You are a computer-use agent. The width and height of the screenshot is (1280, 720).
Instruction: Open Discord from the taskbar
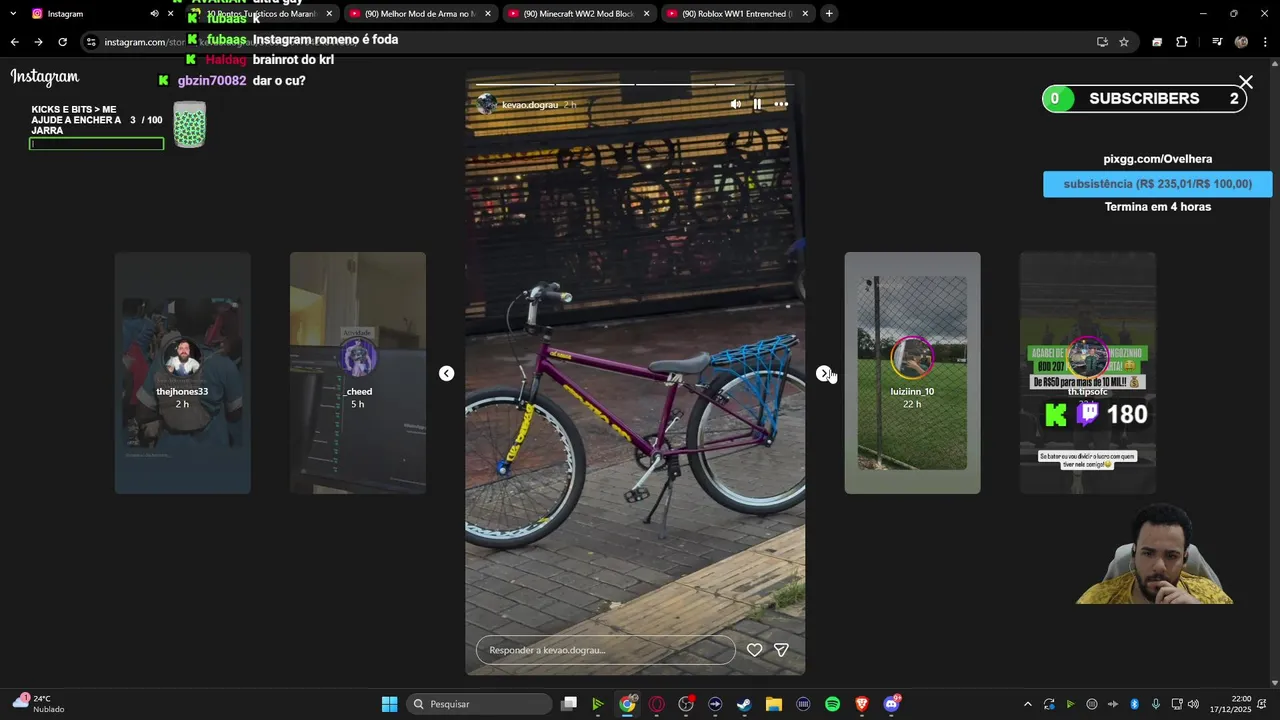tap(891, 704)
